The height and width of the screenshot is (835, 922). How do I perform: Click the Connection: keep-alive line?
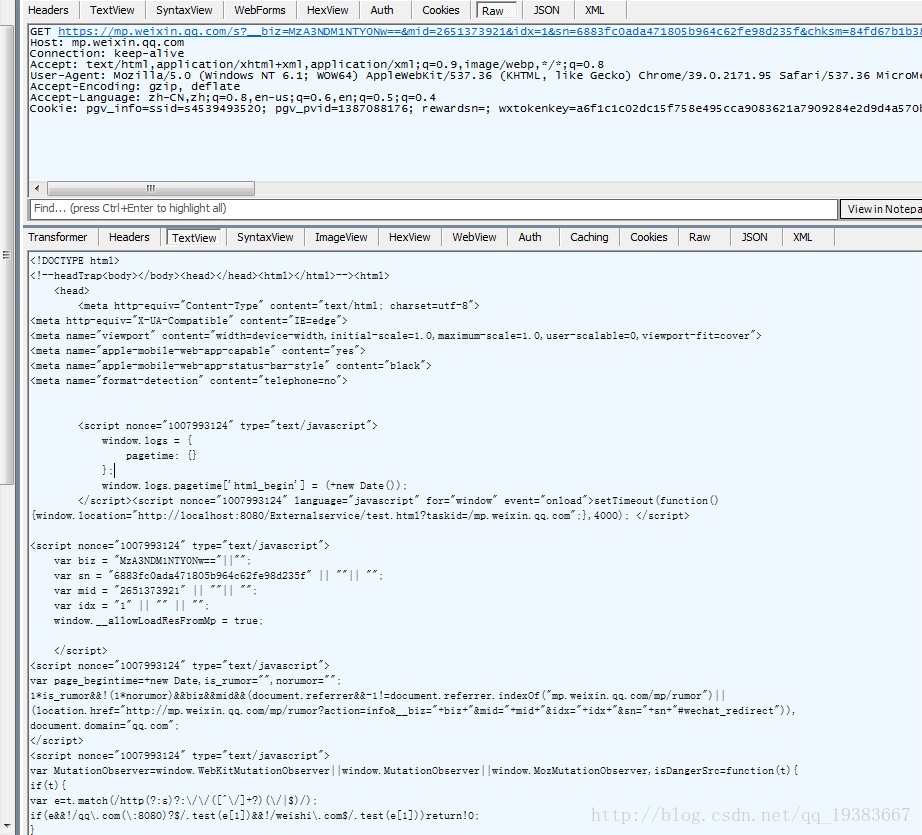(x=107, y=54)
